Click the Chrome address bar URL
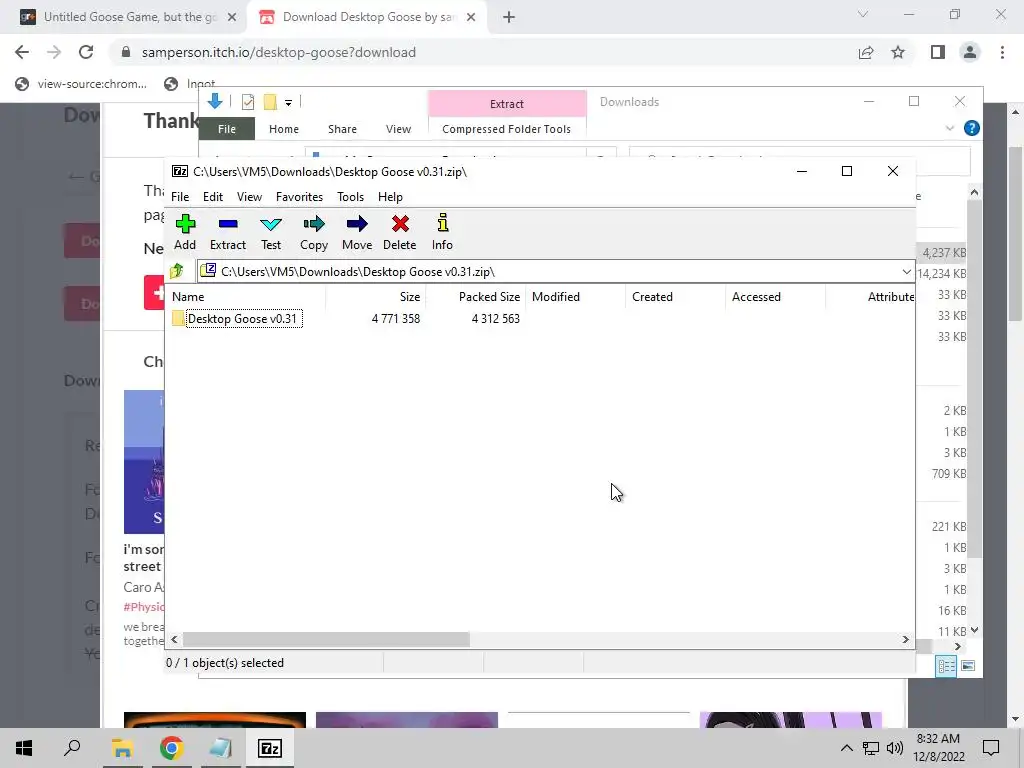 point(278,52)
